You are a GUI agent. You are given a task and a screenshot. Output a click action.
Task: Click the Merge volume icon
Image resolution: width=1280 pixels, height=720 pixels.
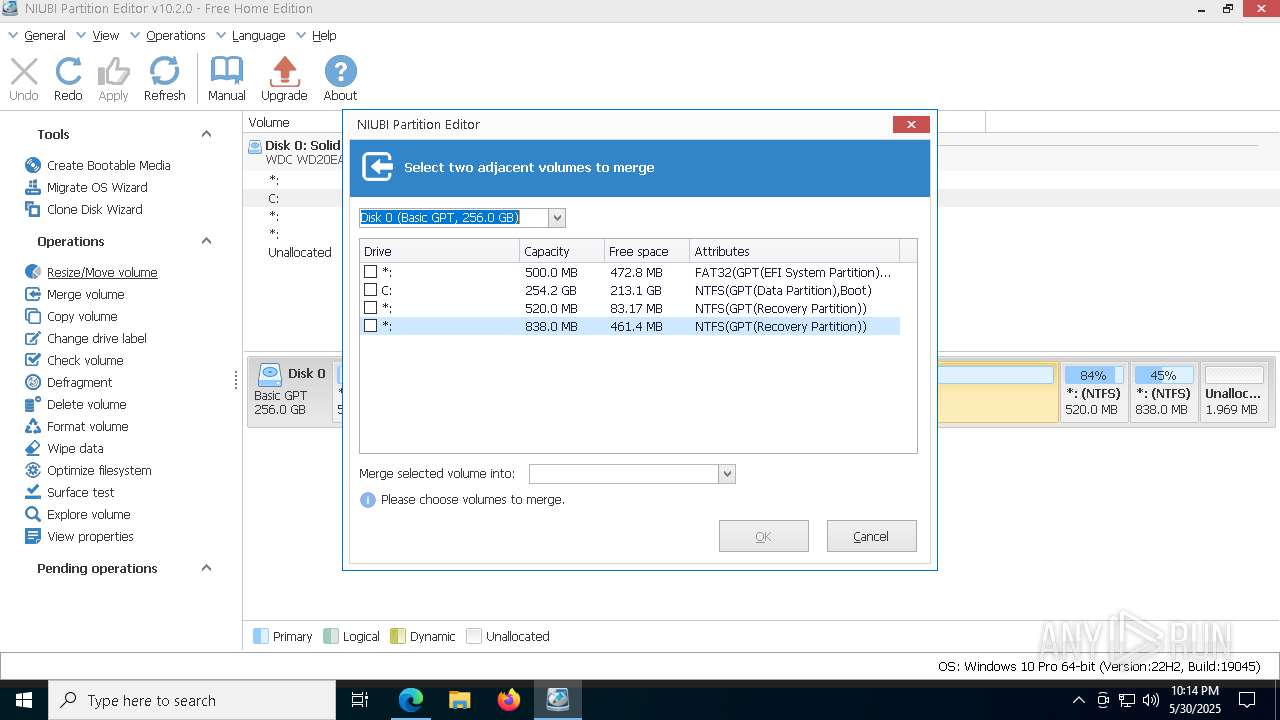pyautogui.click(x=33, y=294)
